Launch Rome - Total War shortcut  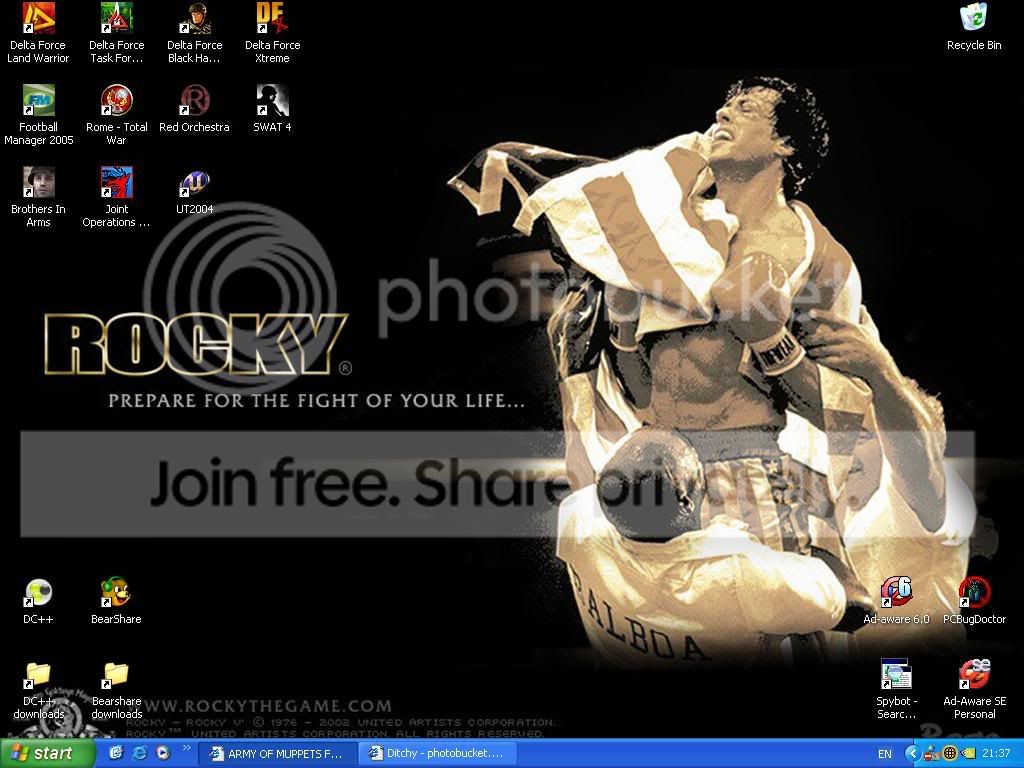(116, 116)
